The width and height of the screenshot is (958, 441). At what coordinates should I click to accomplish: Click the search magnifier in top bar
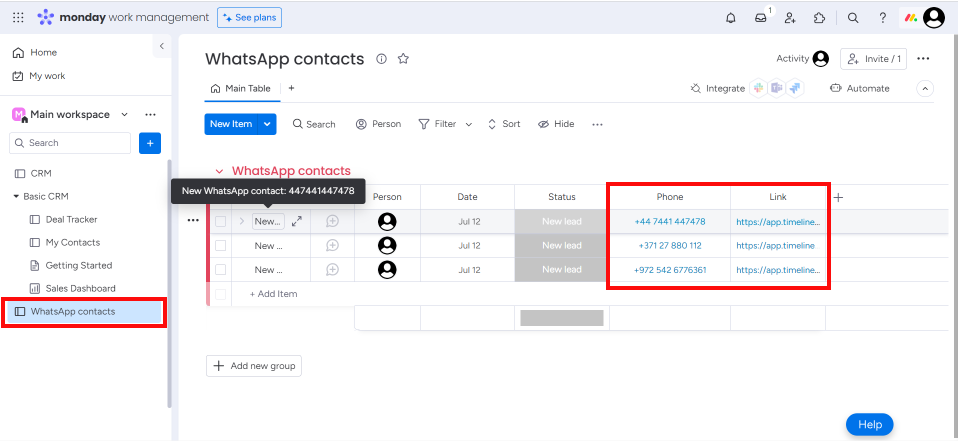pyautogui.click(x=853, y=18)
